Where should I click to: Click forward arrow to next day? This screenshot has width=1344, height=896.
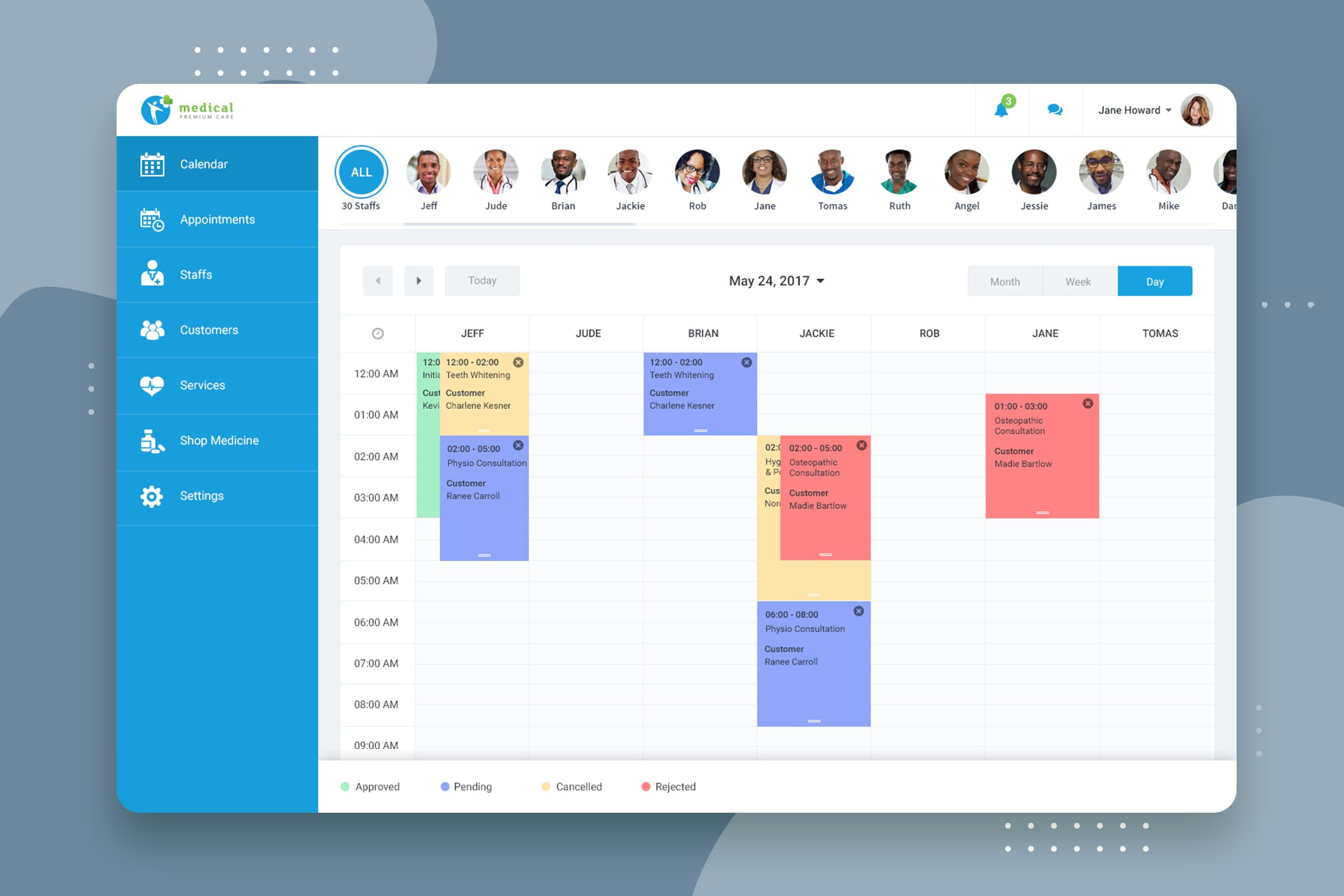pos(419,280)
